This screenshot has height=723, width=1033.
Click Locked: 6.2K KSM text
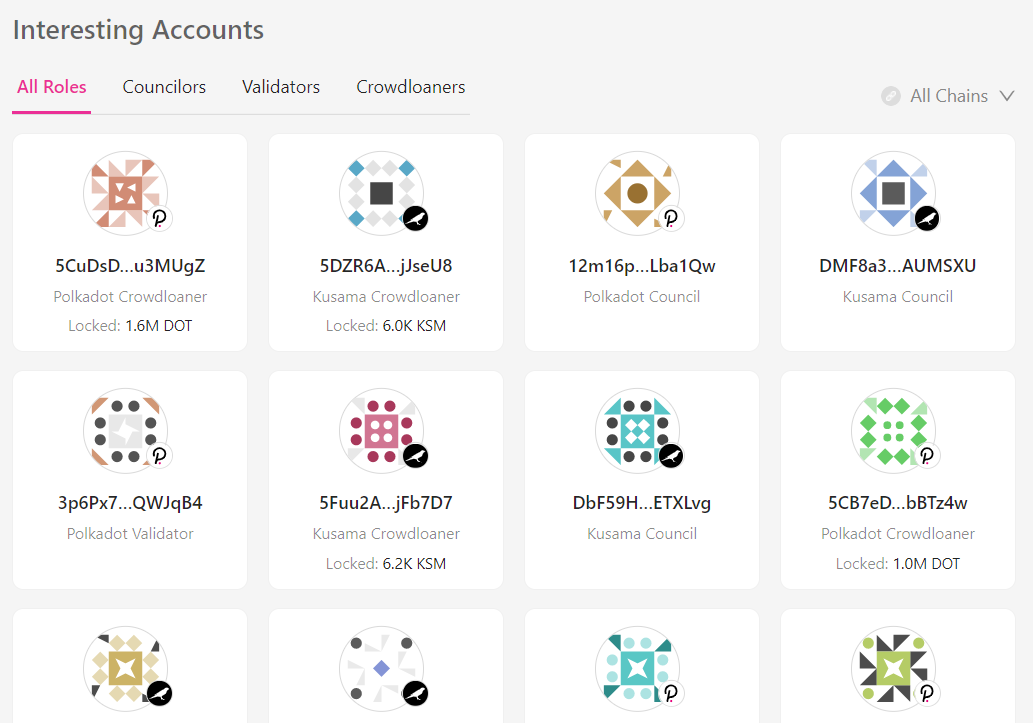(386, 564)
